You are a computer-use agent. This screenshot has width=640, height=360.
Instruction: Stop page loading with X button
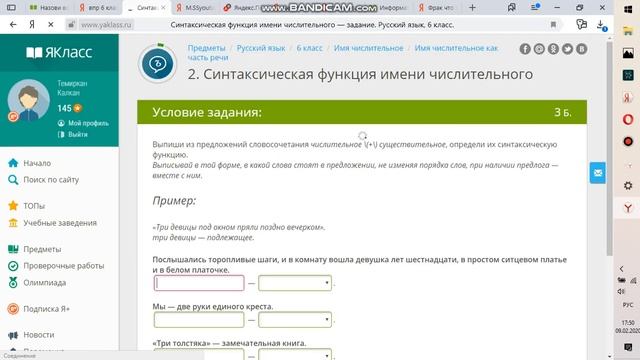(51, 25)
